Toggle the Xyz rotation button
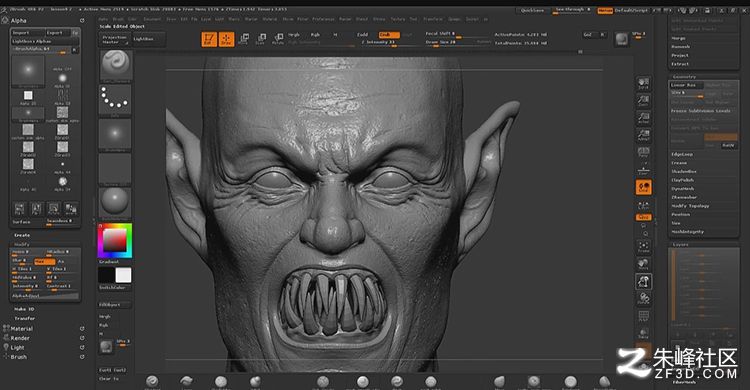Viewport: 750px width, 390px height. (643, 217)
